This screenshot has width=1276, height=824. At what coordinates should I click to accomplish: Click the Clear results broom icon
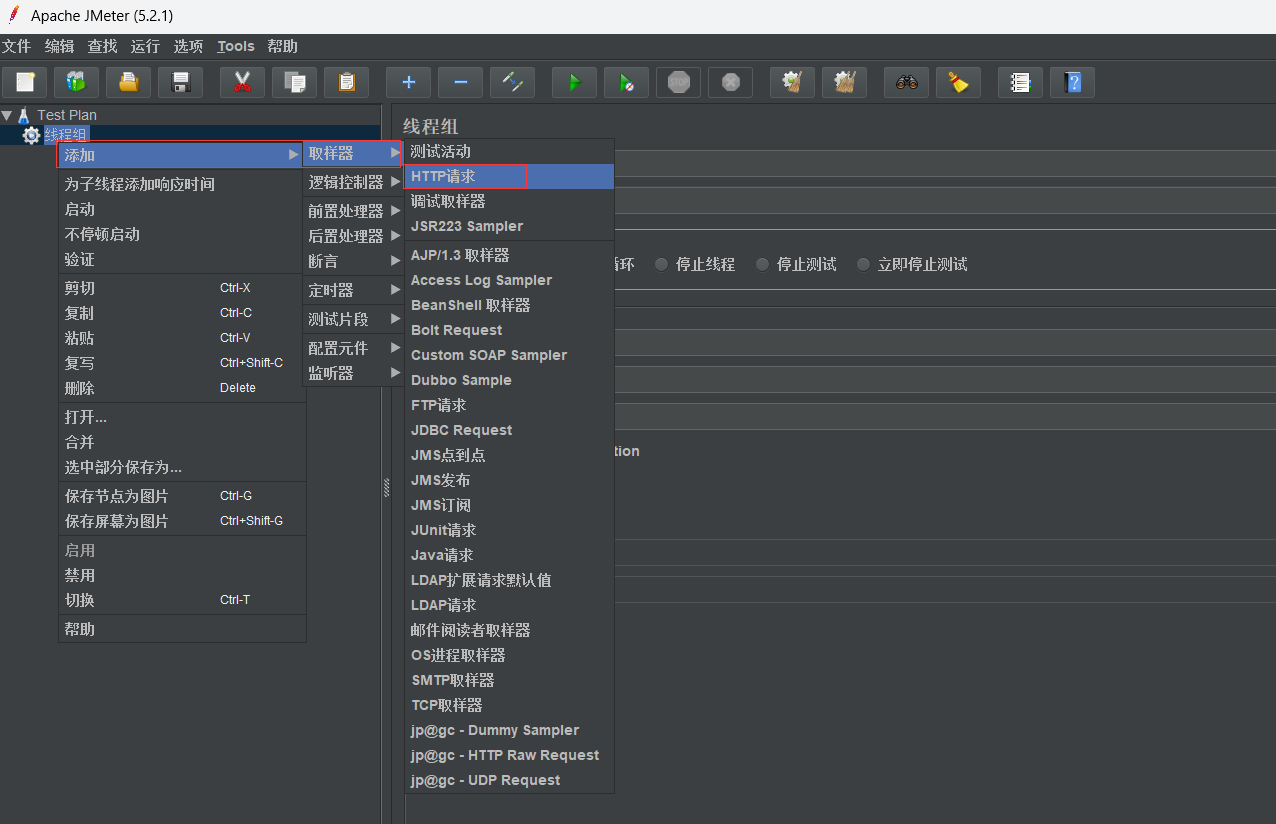792,82
